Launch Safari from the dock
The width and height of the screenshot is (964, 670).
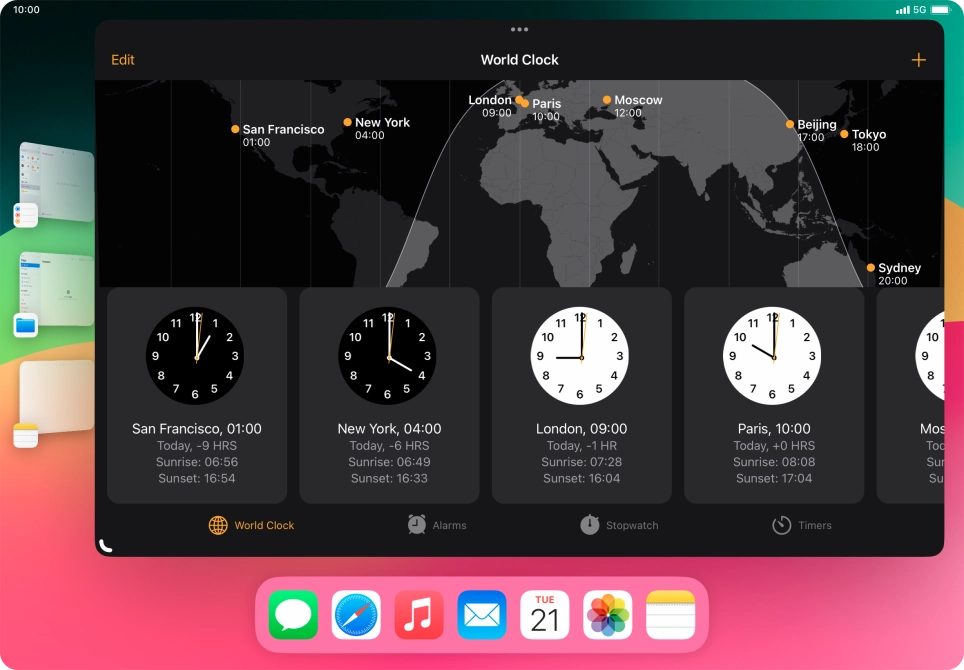pos(356,614)
